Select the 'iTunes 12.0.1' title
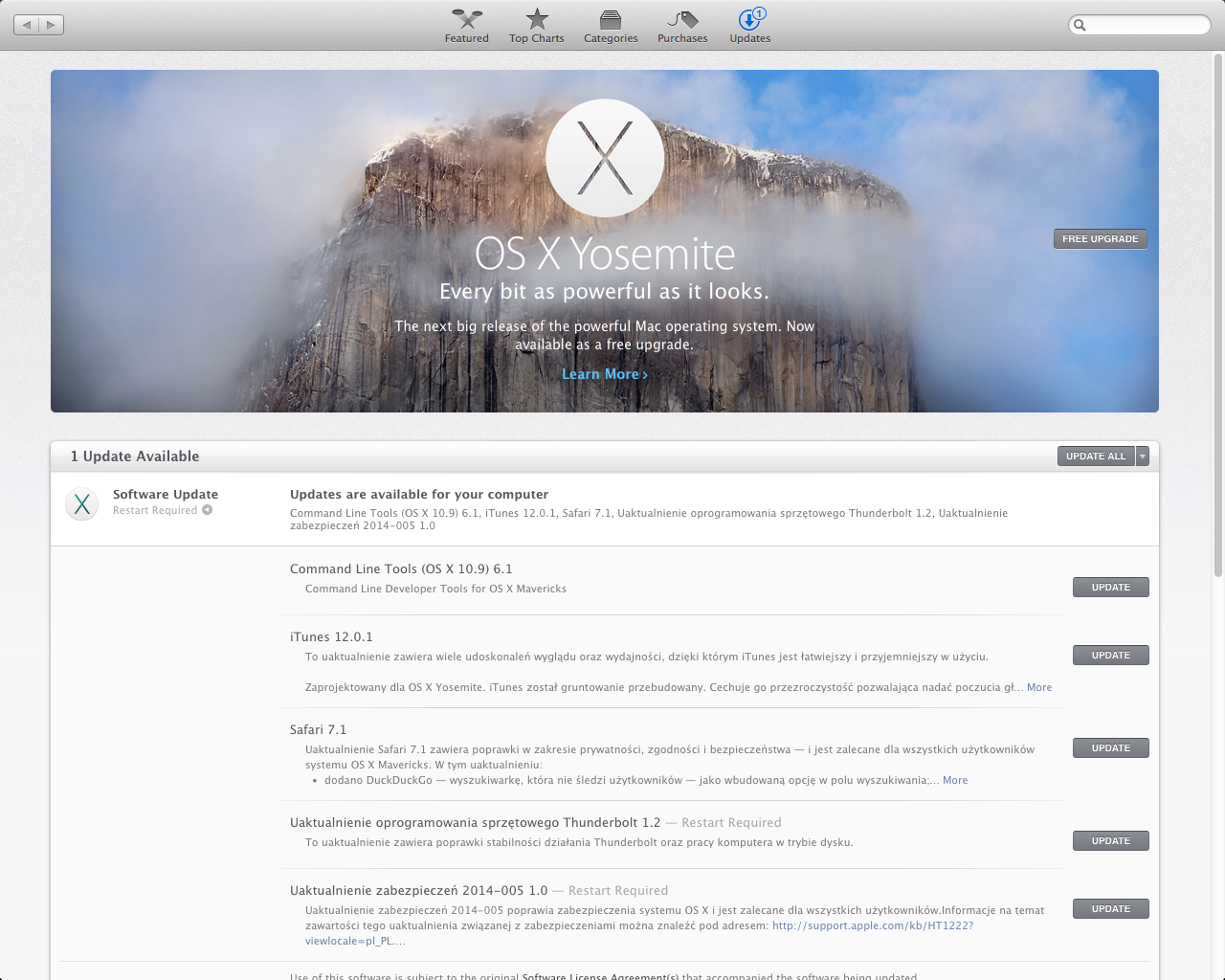This screenshot has height=980, width=1225. [x=331, y=636]
